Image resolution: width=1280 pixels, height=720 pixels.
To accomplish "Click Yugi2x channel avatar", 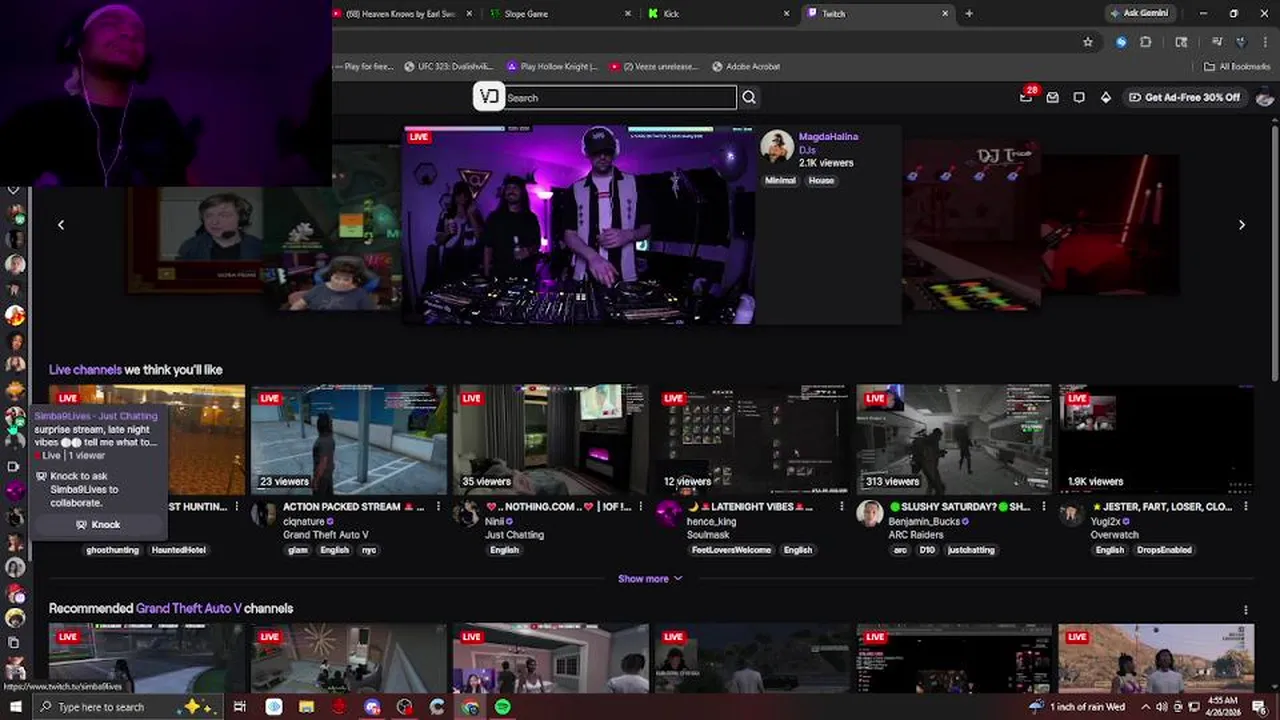I will click(1072, 514).
